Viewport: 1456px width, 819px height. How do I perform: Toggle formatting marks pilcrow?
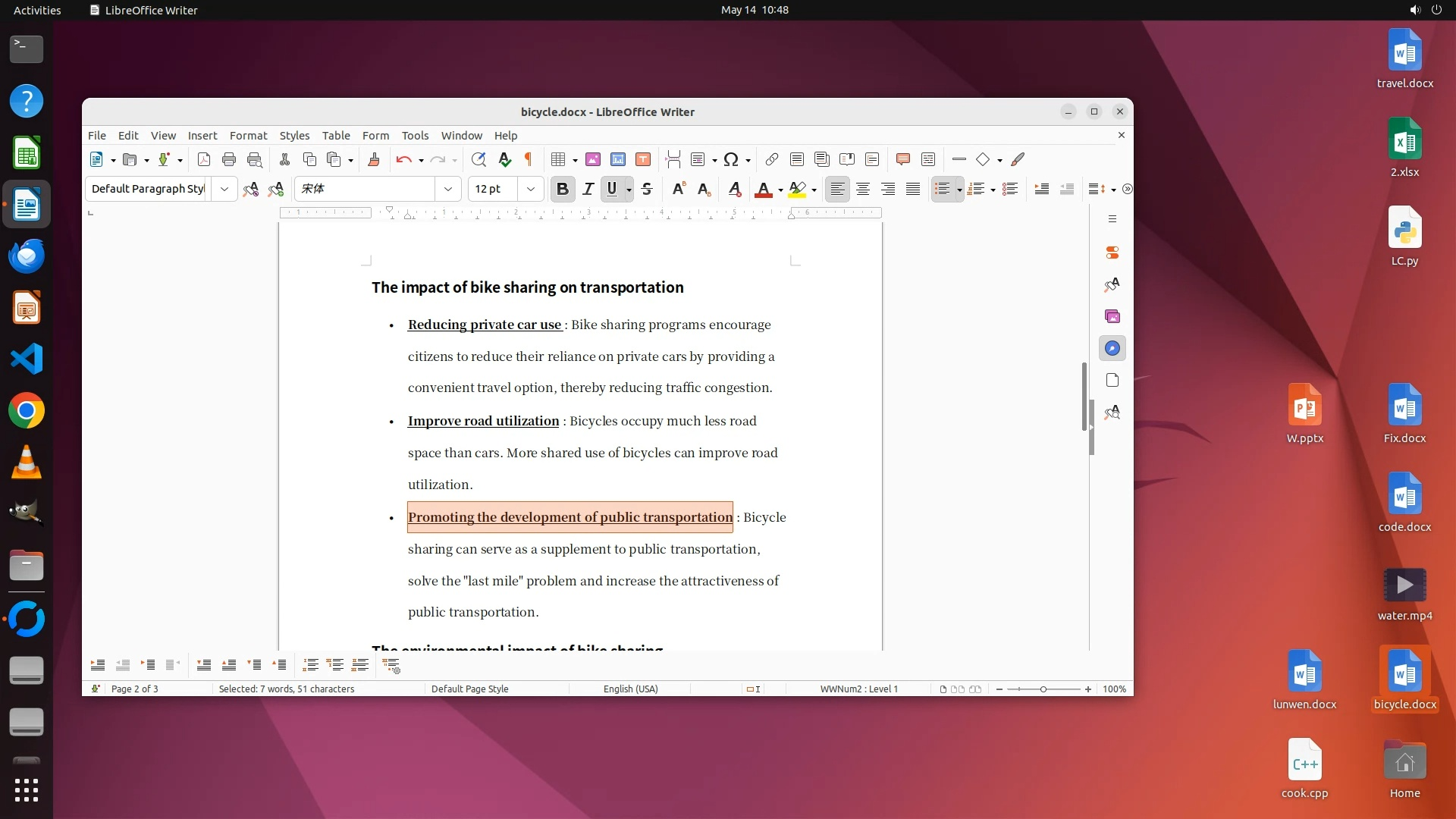click(x=529, y=159)
